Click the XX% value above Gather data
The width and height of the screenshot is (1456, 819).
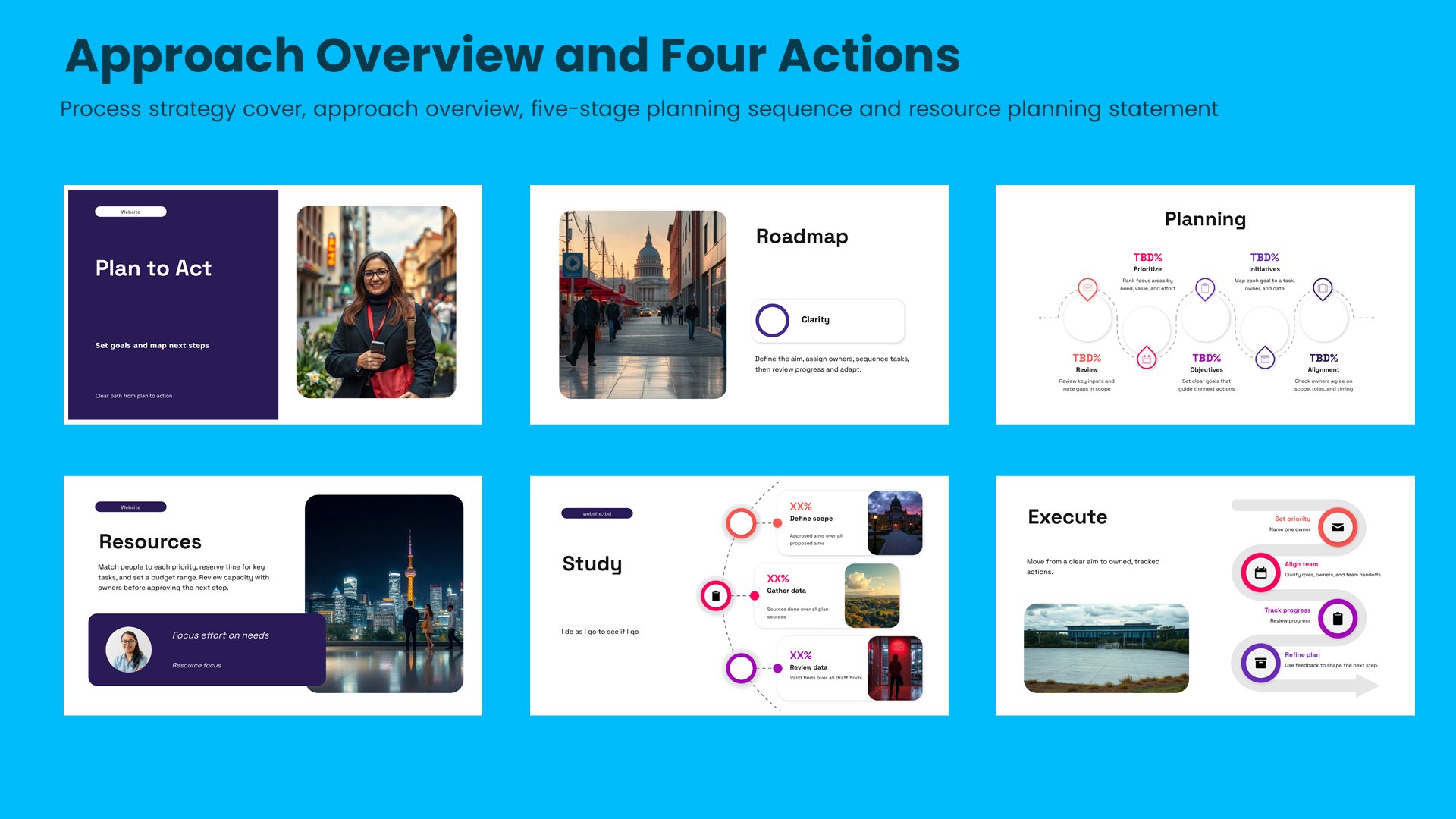click(x=777, y=579)
